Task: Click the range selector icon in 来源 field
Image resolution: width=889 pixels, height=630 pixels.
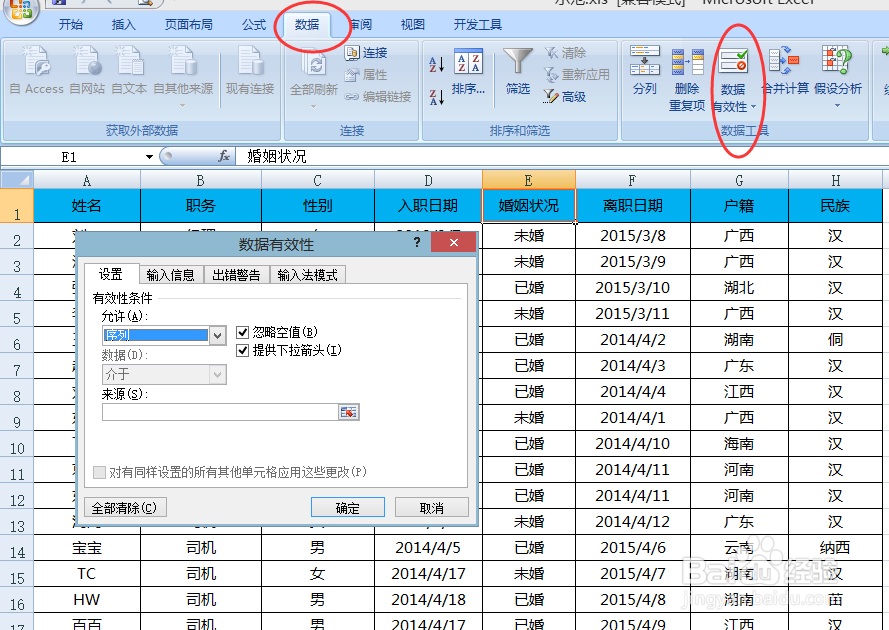Action: coord(349,412)
